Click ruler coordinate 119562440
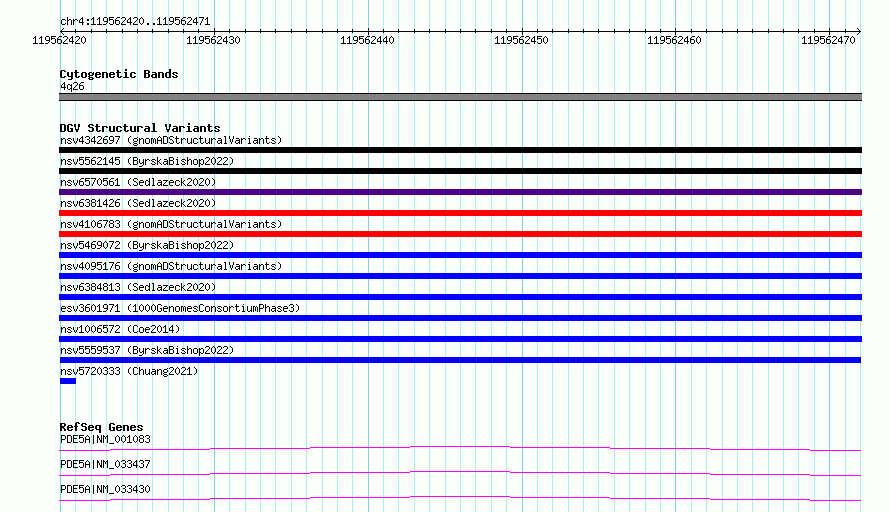Image resolution: width=890 pixels, height=512 pixels. point(367,40)
